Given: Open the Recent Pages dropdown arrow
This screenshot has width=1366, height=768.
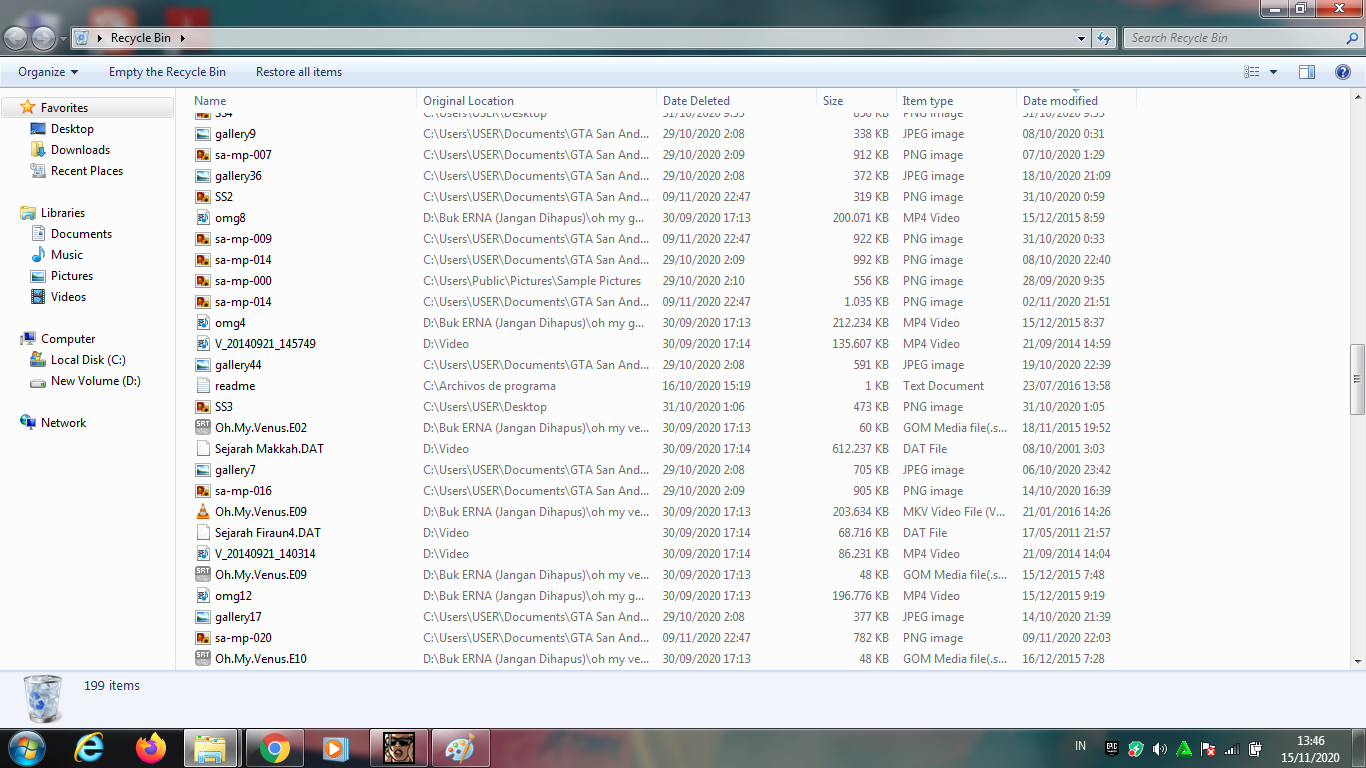Looking at the screenshot, I should (63, 39).
